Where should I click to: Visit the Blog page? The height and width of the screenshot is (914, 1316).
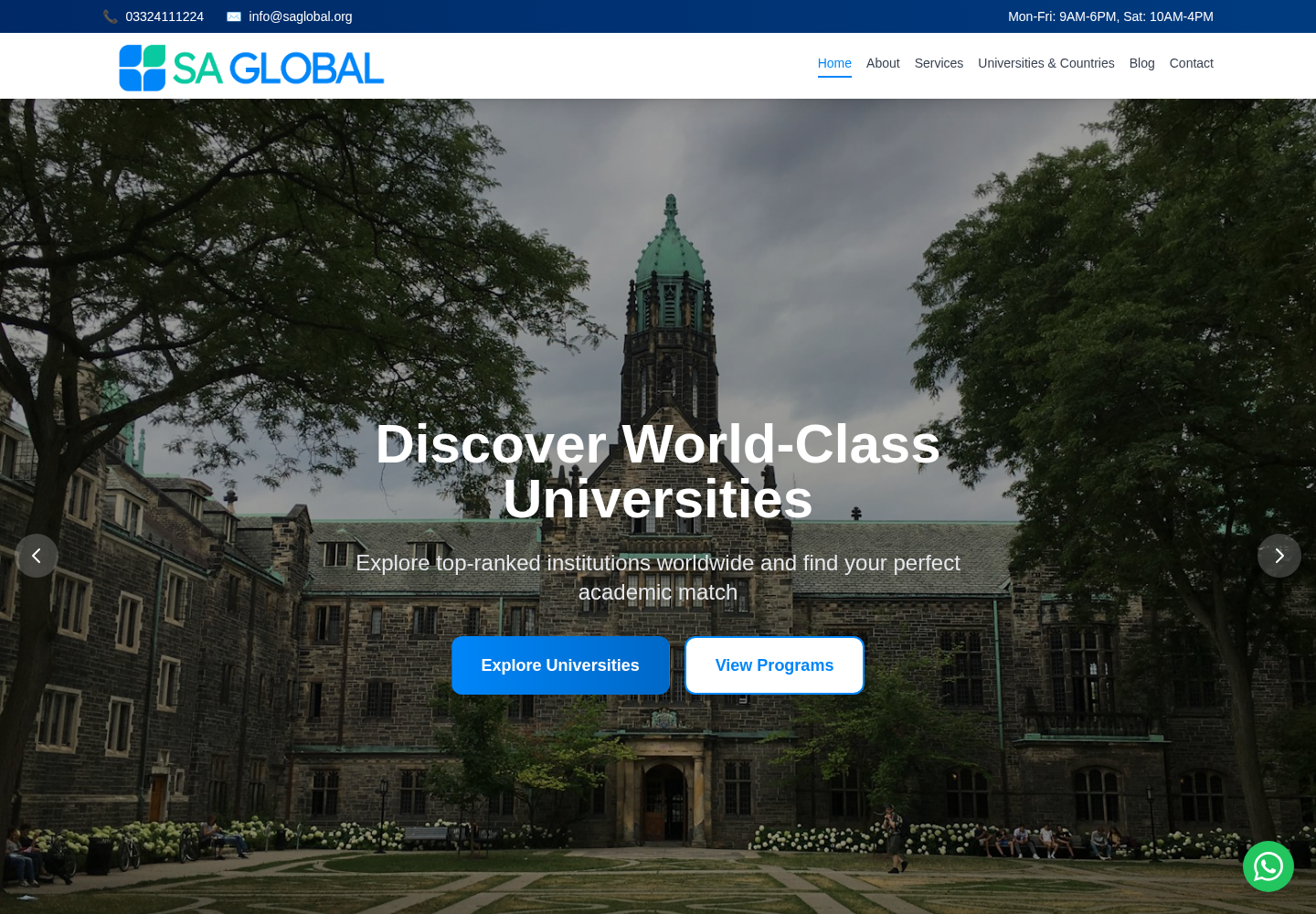coord(1142,63)
